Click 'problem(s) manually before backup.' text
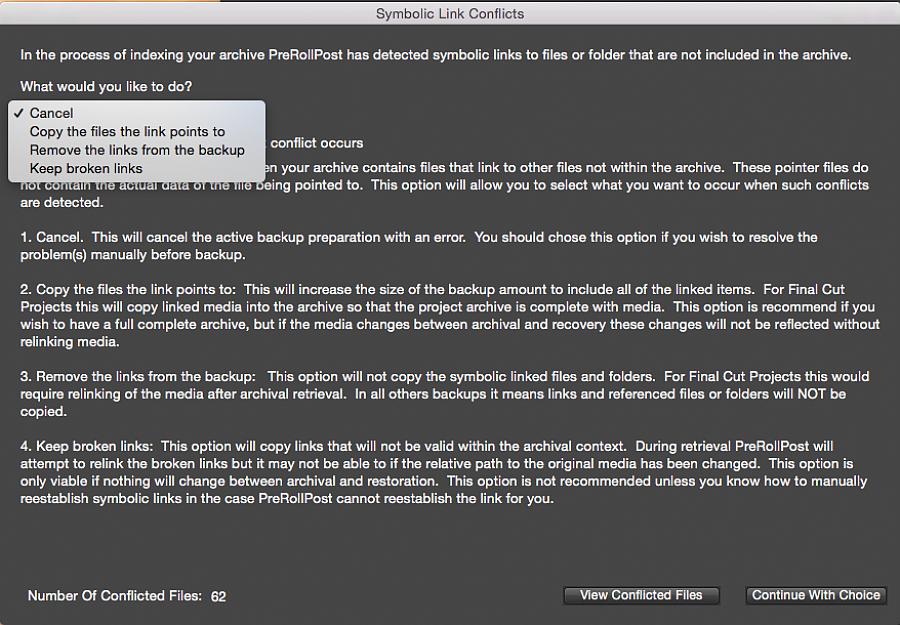 click(x=133, y=255)
